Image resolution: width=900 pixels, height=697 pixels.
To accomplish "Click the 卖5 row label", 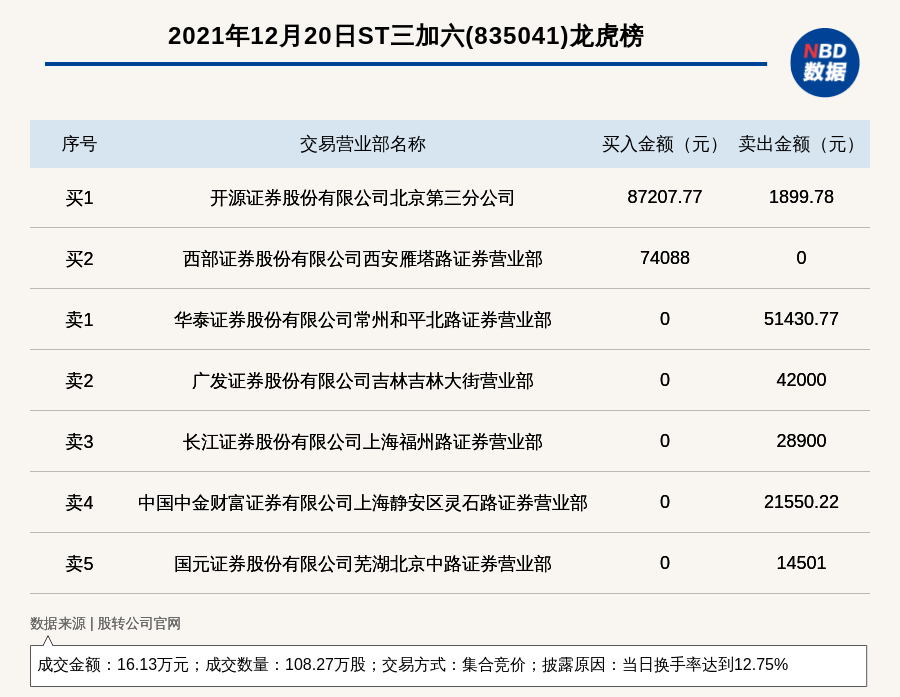I will point(79,564).
